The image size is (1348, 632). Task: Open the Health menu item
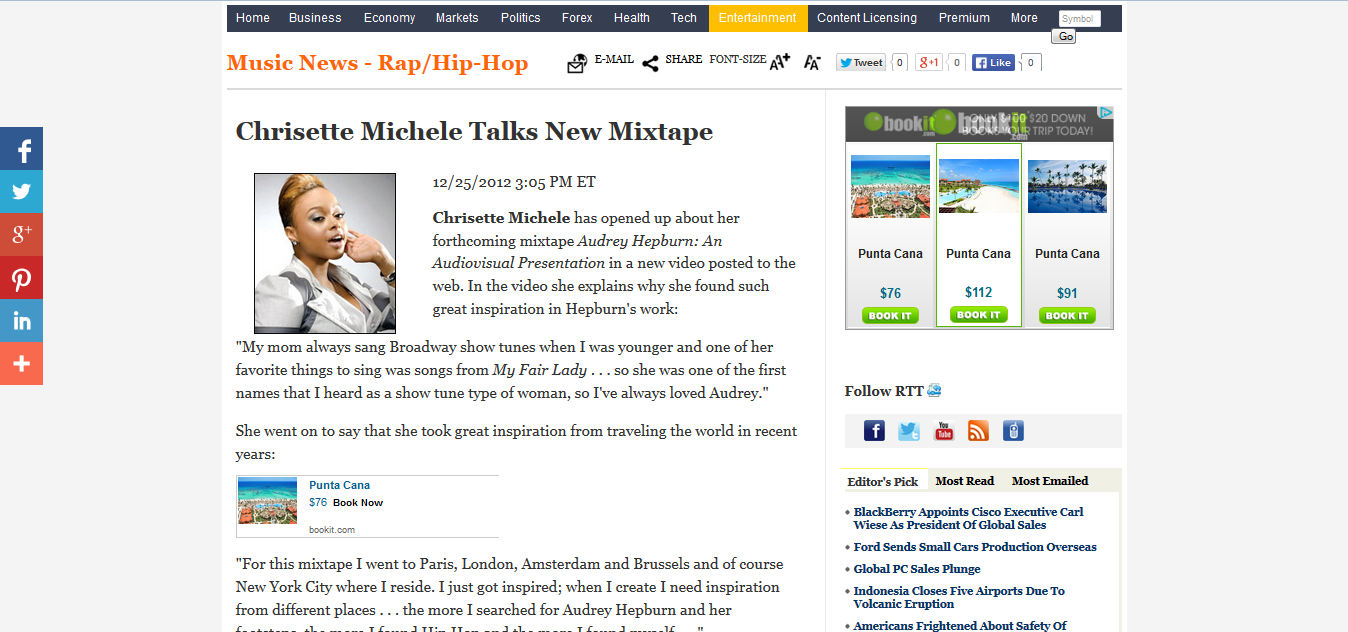coord(632,18)
